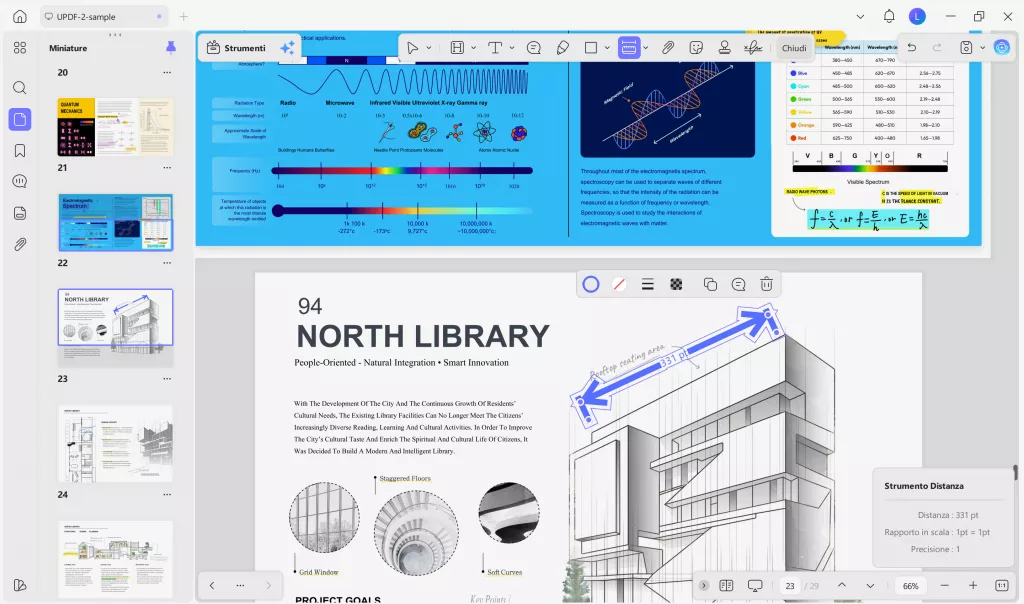This screenshot has width=1024, height=604.
Task: Open the page layout two-page view icon
Action: click(726, 585)
